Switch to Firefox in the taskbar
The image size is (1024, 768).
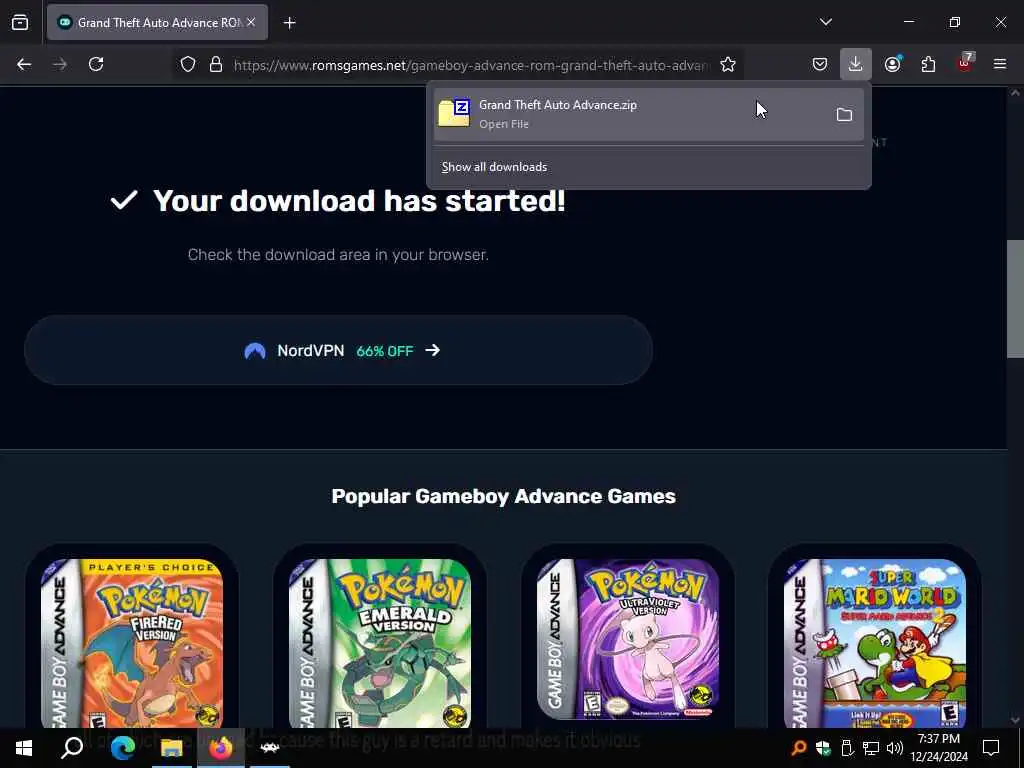point(221,748)
